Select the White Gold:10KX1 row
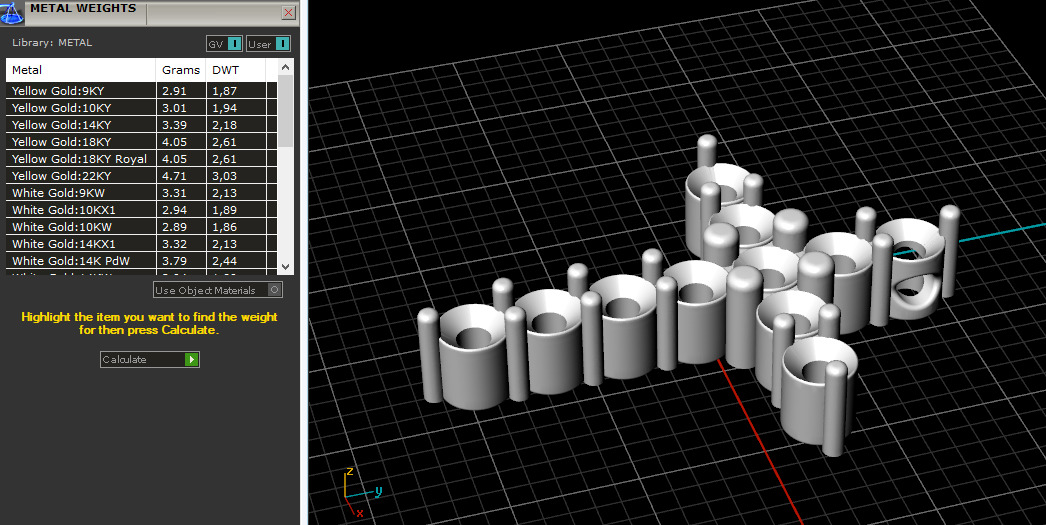This screenshot has width=1046, height=525. [x=141, y=209]
